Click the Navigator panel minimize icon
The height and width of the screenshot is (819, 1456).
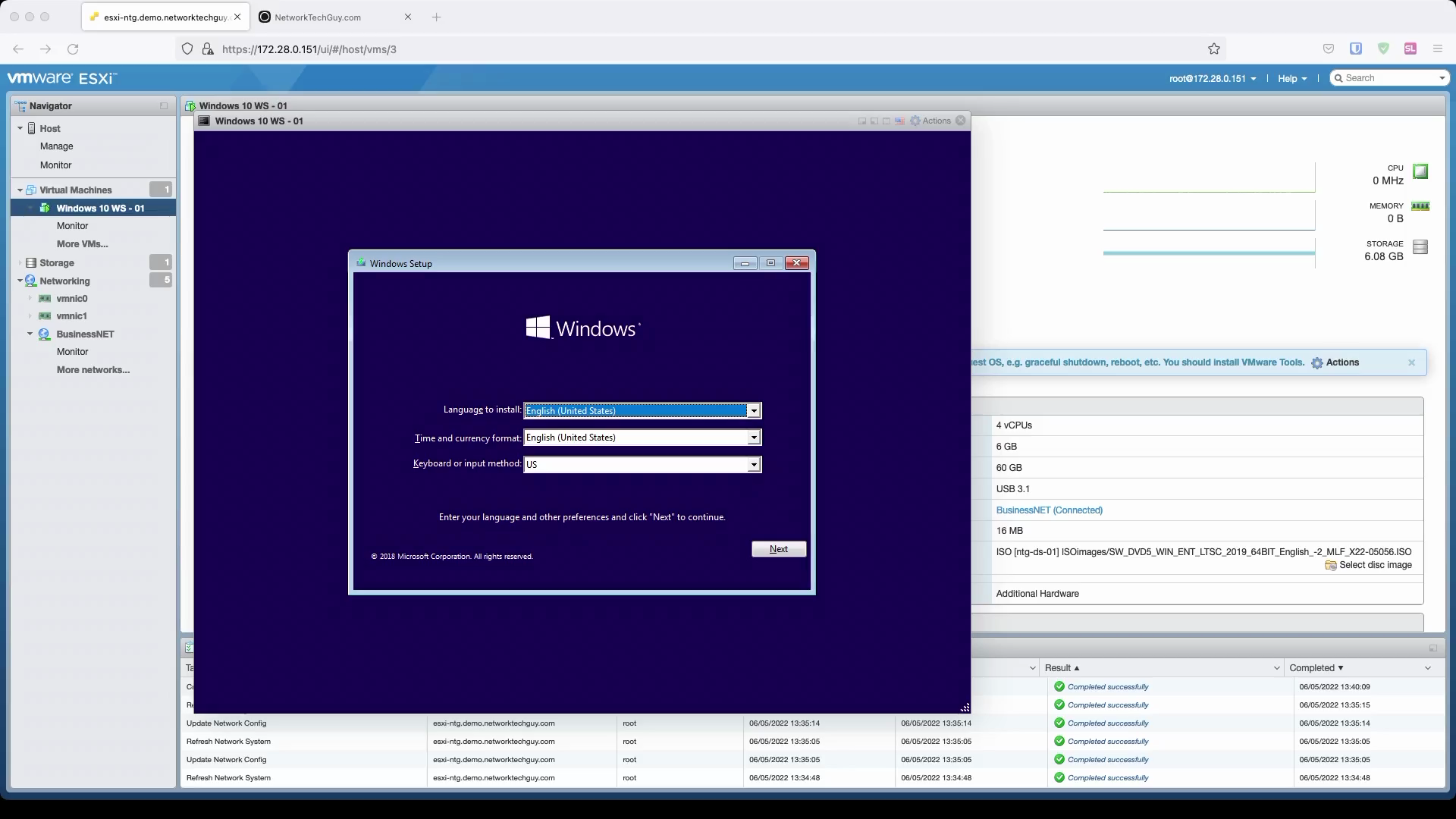point(164,106)
